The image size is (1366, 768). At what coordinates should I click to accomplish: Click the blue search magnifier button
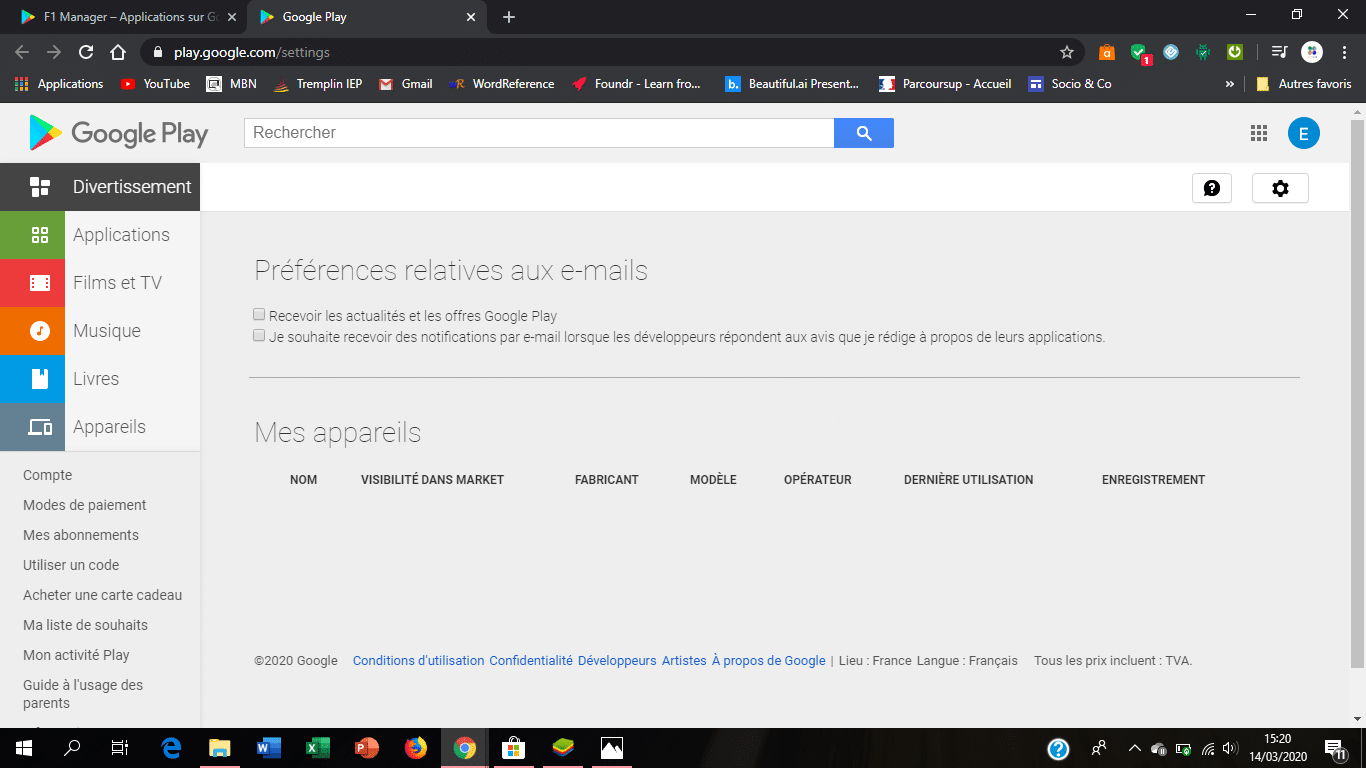point(863,133)
